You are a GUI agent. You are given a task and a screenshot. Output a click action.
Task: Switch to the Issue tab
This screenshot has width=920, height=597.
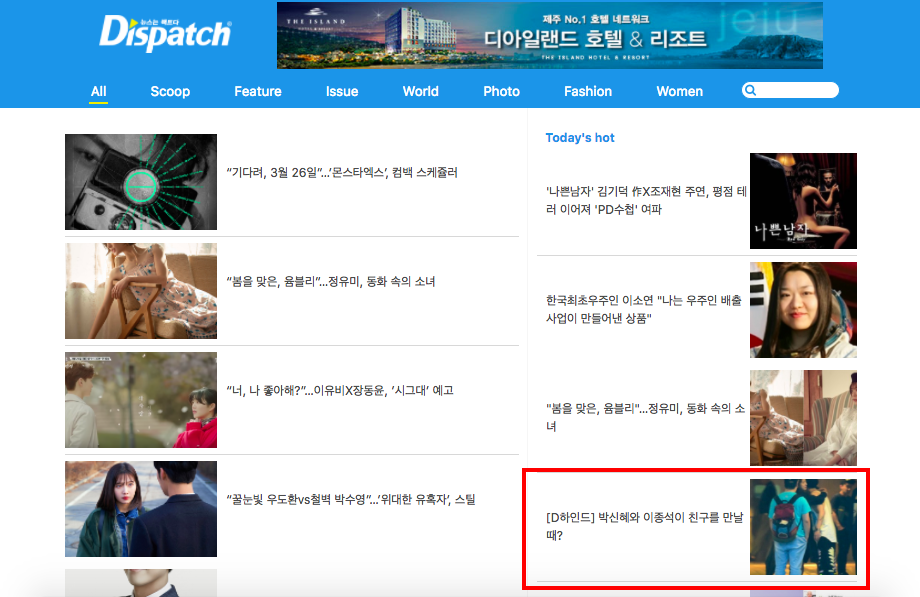coord(342,91)
